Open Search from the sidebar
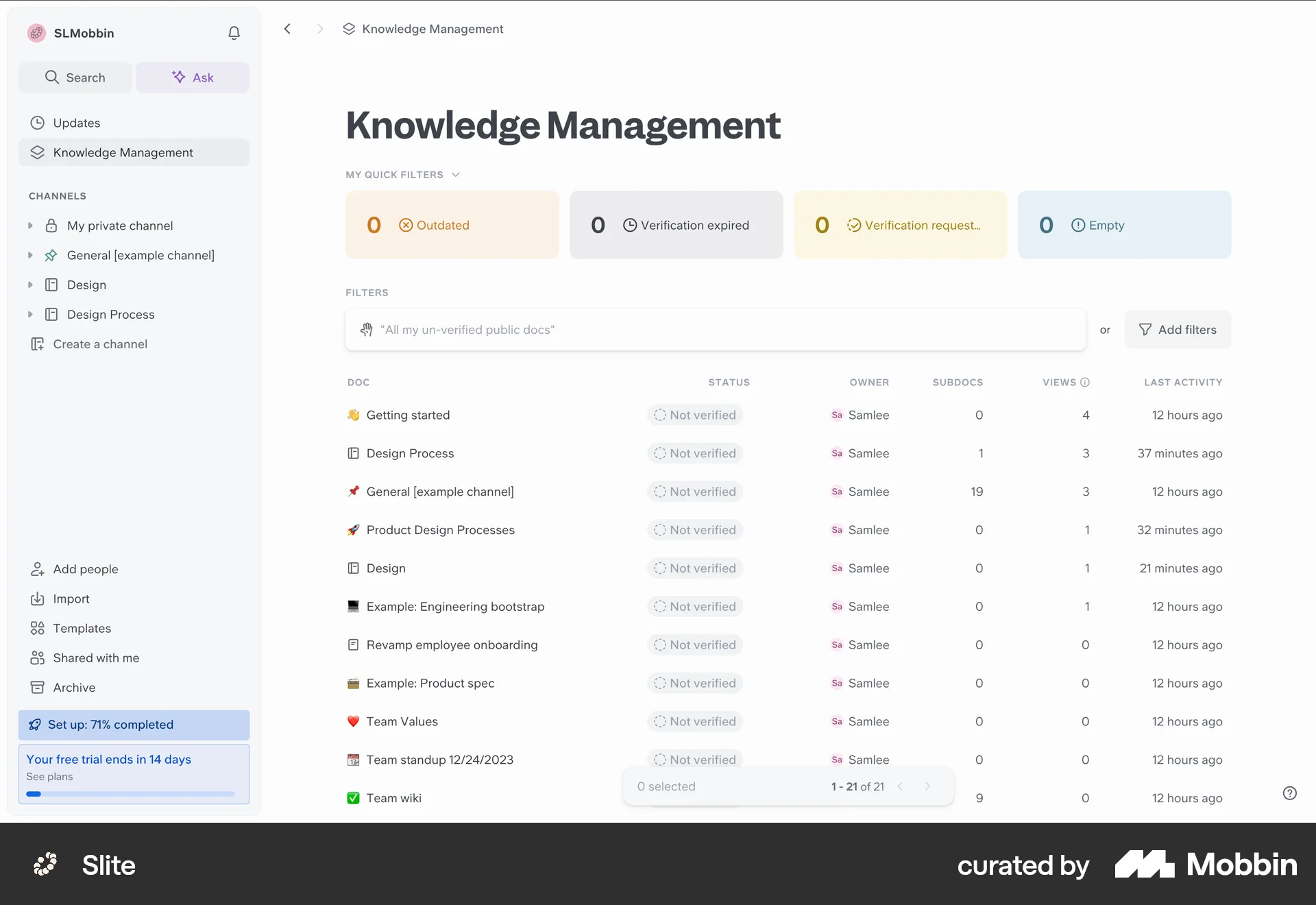This screenshot has width=1316, height=905. [75, 77]
